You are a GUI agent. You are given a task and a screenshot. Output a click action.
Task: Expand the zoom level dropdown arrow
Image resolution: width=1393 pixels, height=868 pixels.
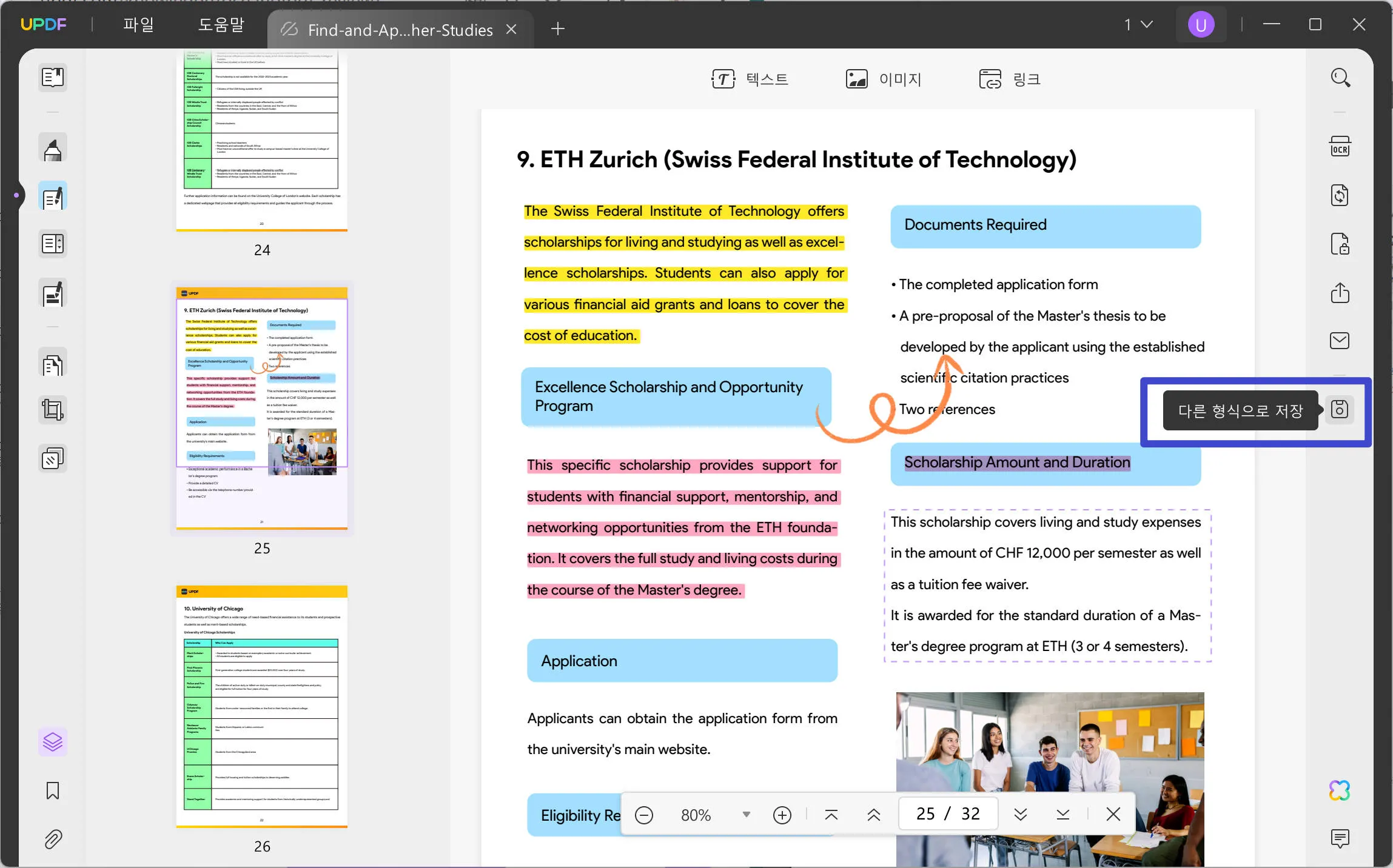(x=747, y=815)
